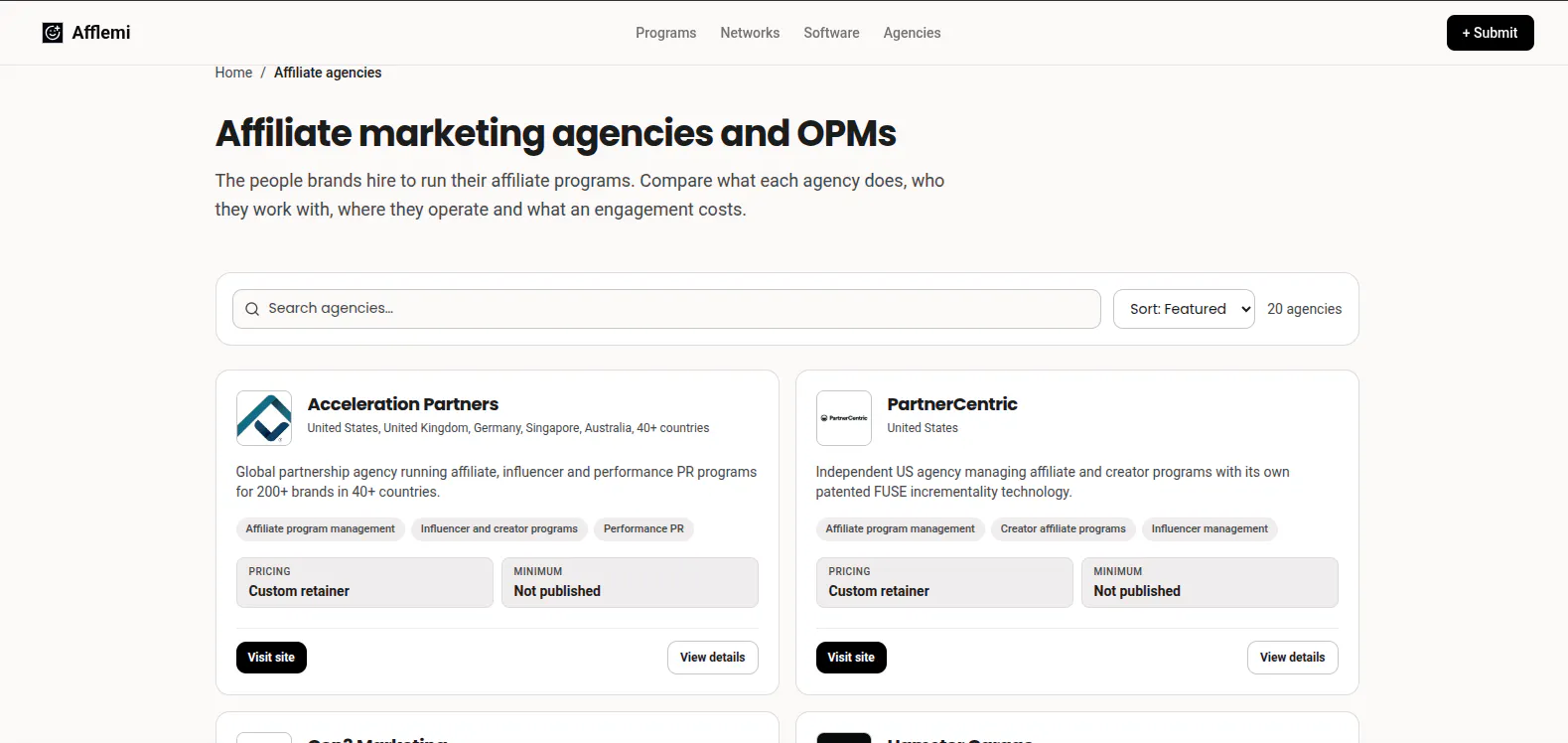Focus the Search agencies field
Screen dimensions: 1568x743
(x=666, y=309)
